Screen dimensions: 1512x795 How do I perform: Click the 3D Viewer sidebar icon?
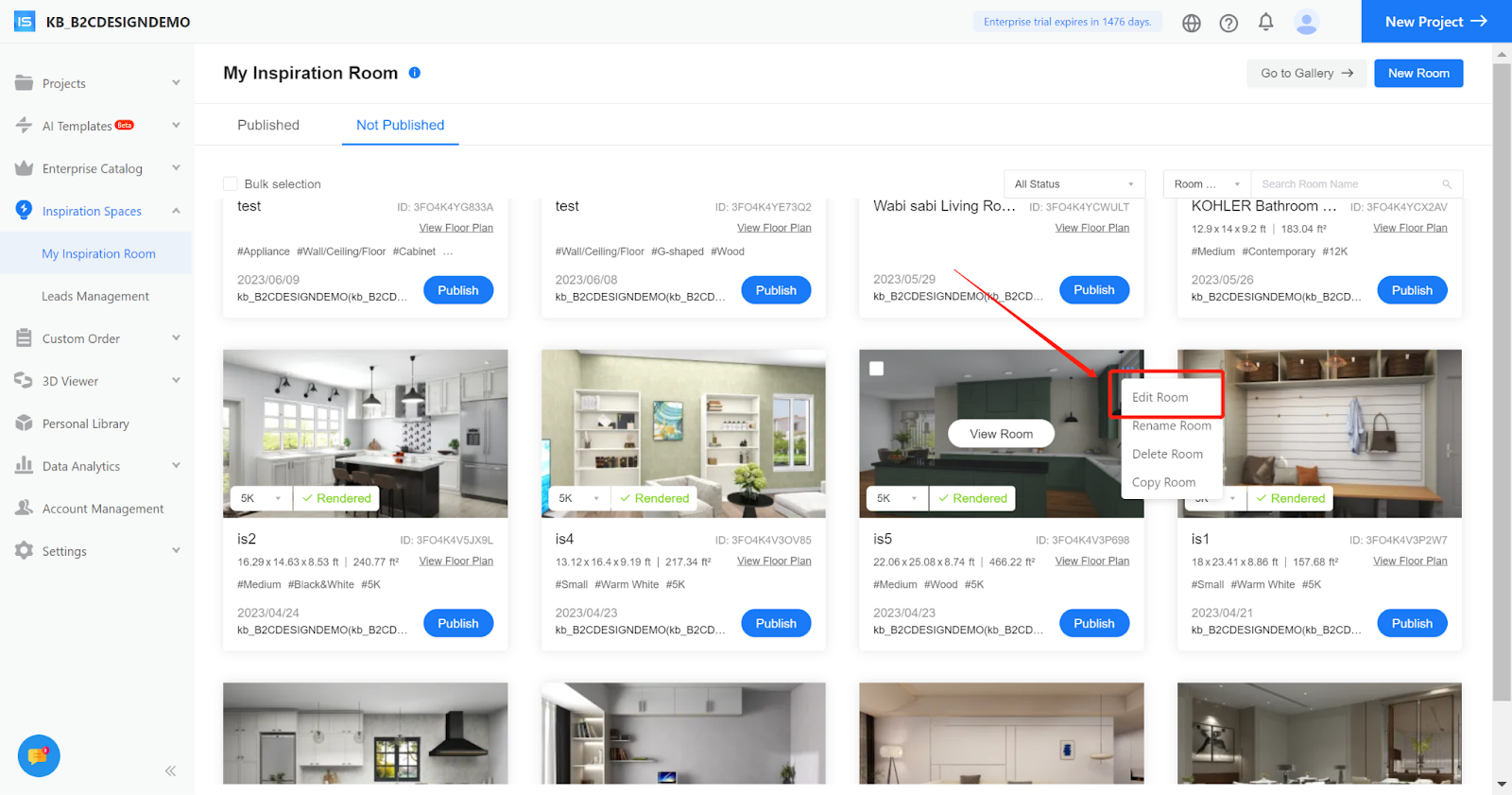[25, 380]
